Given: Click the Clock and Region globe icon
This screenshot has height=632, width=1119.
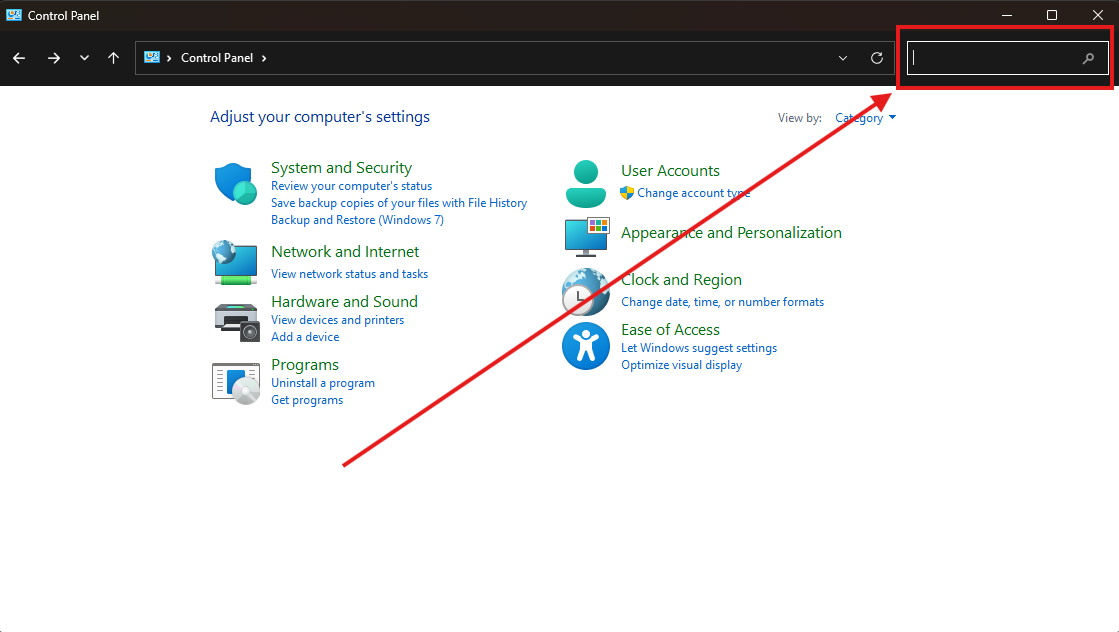Looking at the screenshot, I should 585,292.
